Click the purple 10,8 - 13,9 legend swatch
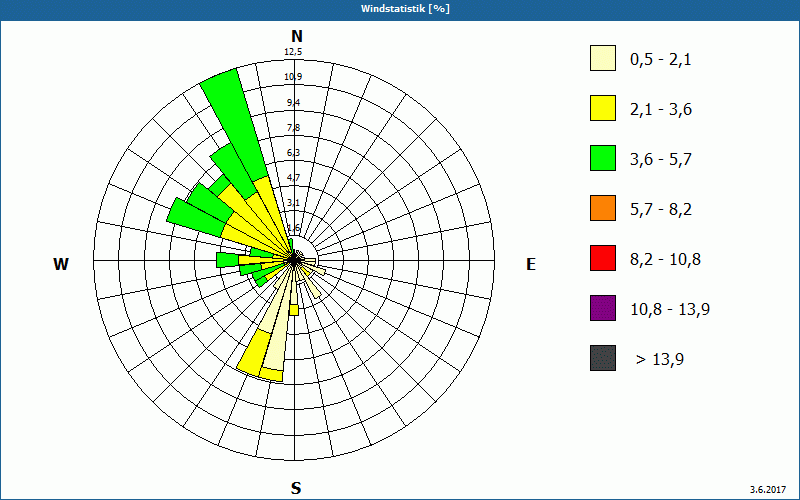Viewport: 800px width, 500px height. pyautogui.click(x=603, y=308)
